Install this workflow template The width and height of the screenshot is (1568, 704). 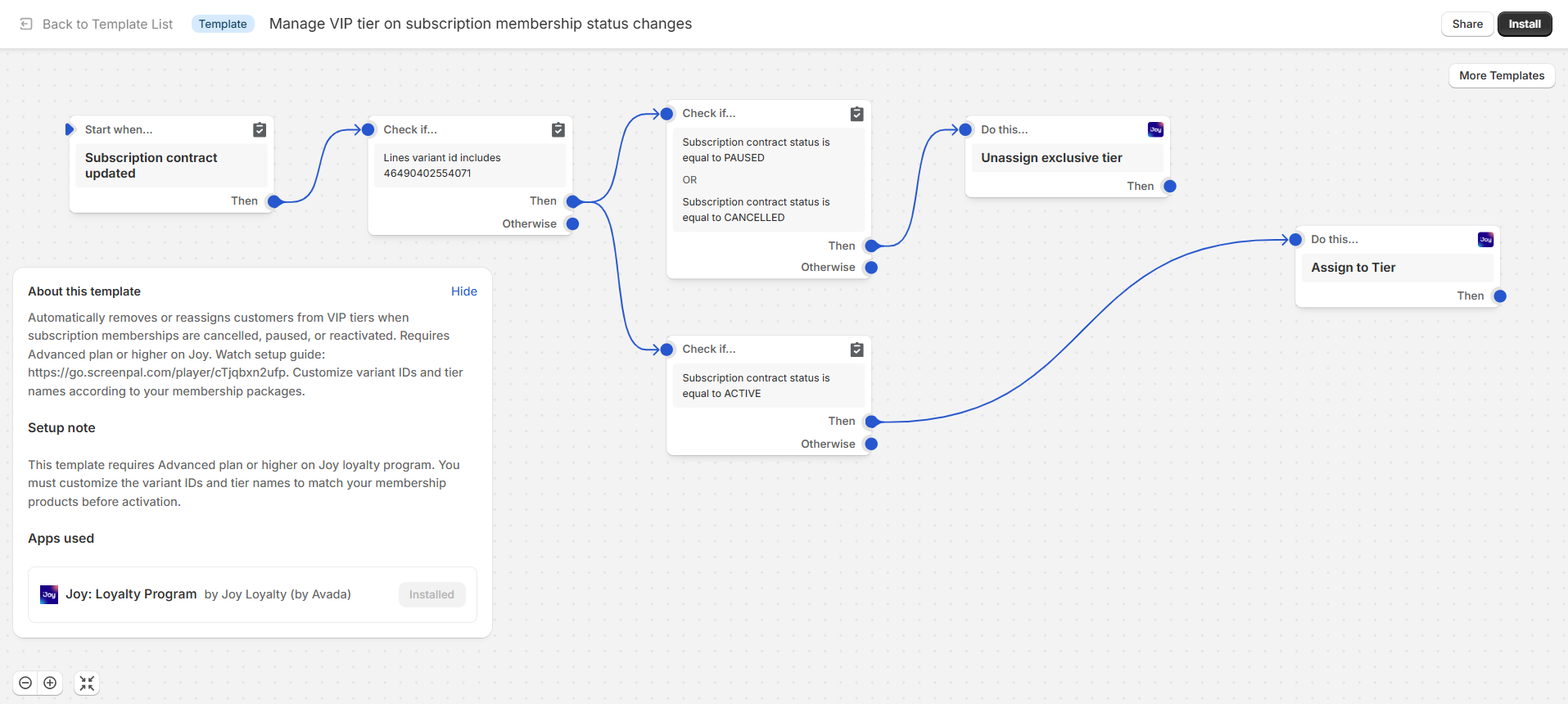click(1524, 24)
